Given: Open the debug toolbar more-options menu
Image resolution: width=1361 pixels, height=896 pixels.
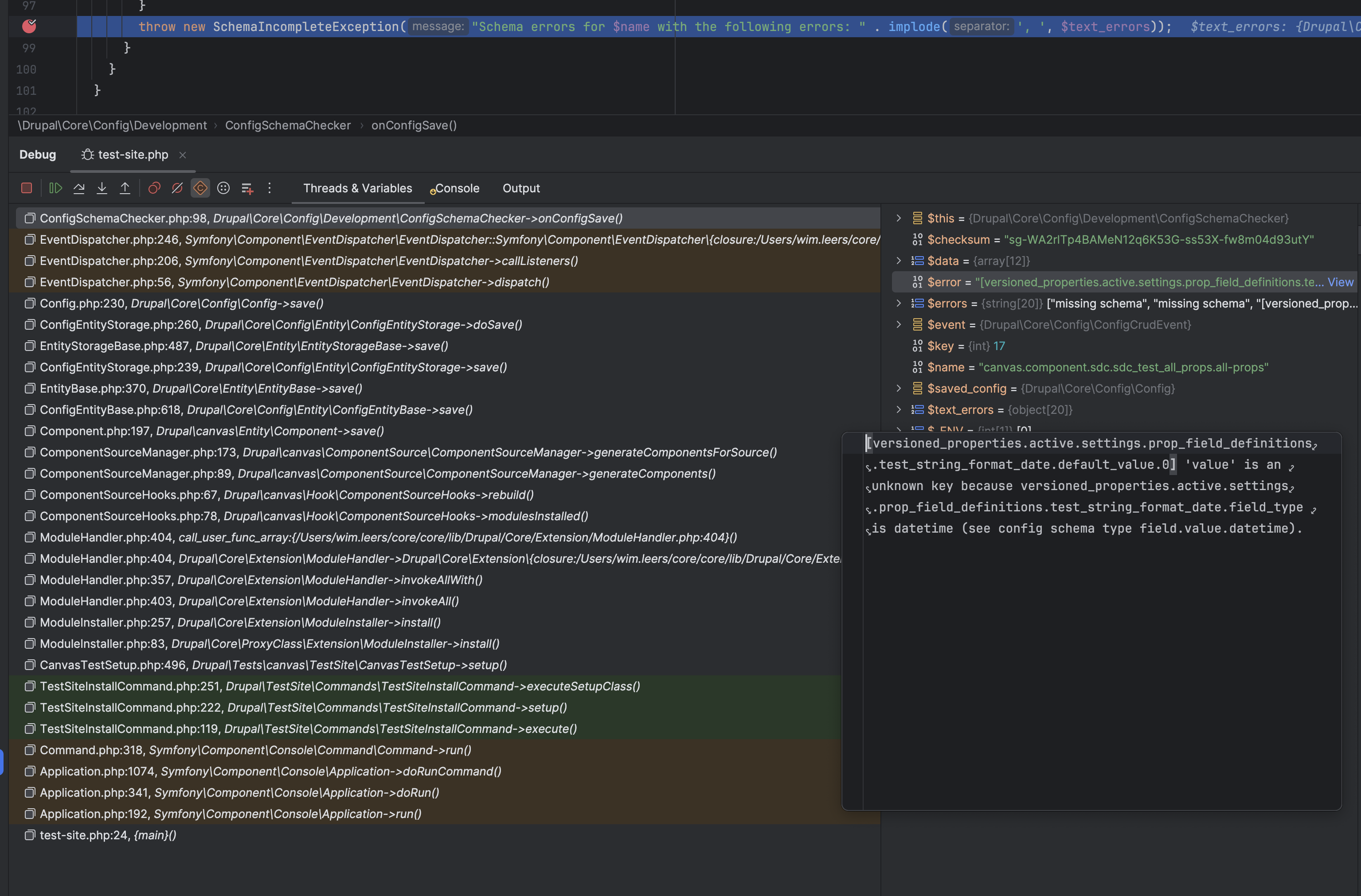Looking at the screenshot, I should point(270,188).
